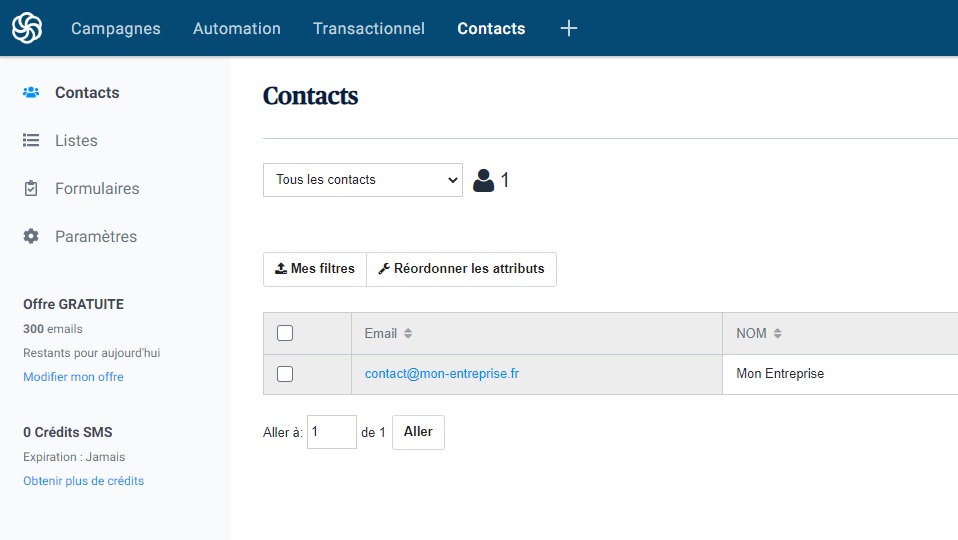Image resolution: width=958 pixels, height=540 pixels.
Task: Click the Email column sort arrows
Action: point(408,334)
